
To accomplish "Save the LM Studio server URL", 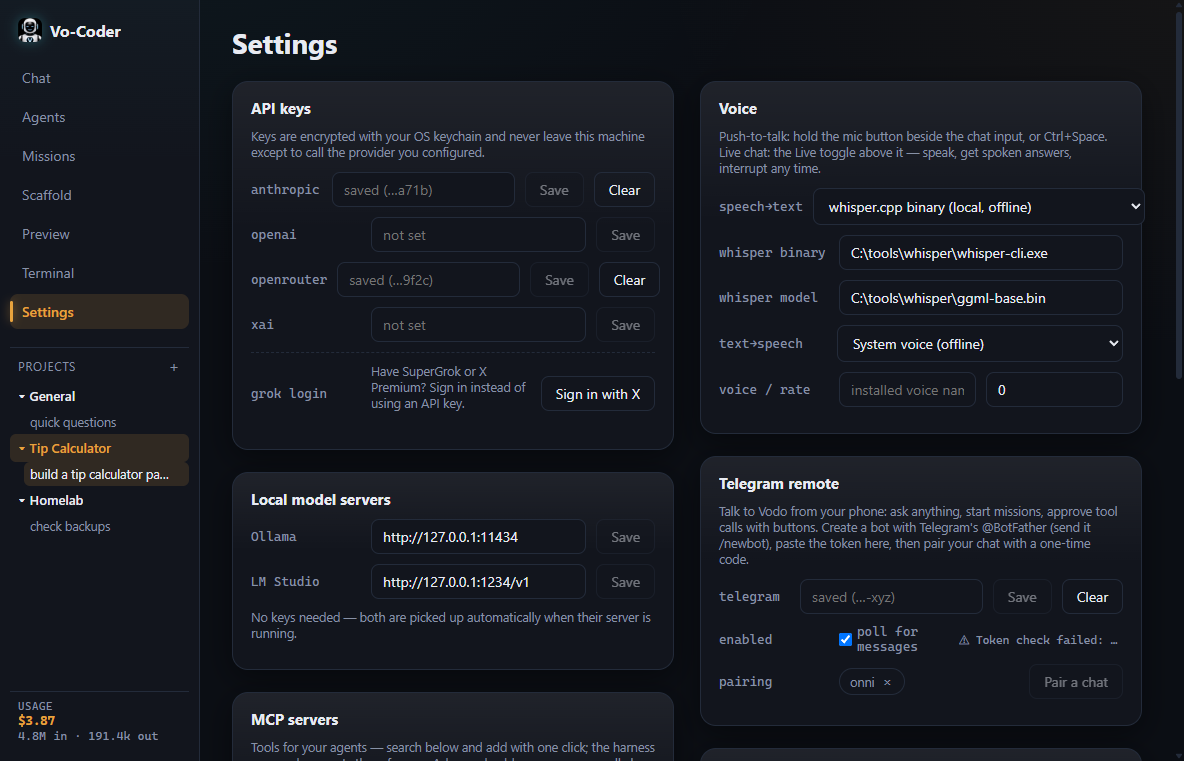I will (x=625, y=582).
